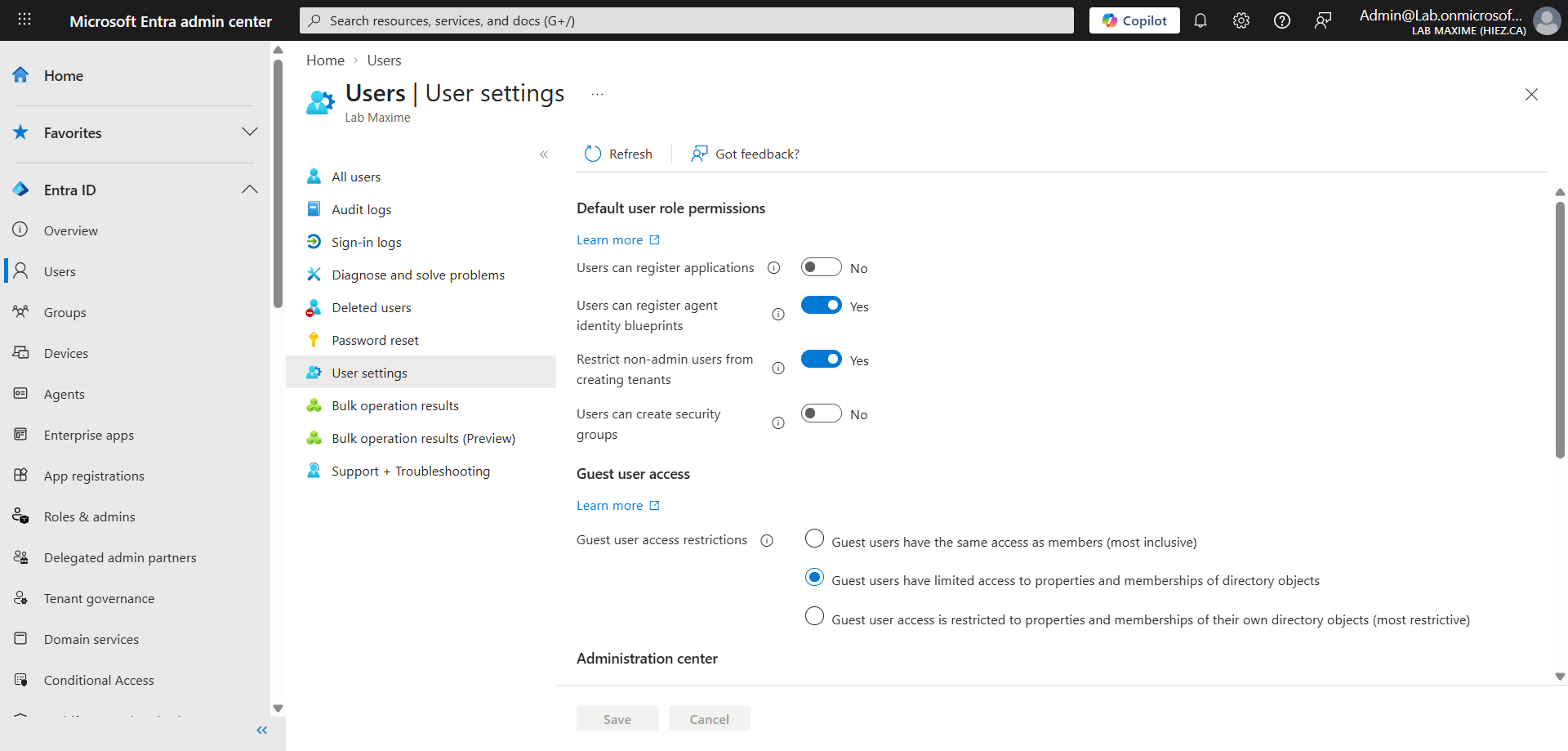Click info icon for Users can register applications
Screen dimensions: 1568x751
click(x=774, y=268)
